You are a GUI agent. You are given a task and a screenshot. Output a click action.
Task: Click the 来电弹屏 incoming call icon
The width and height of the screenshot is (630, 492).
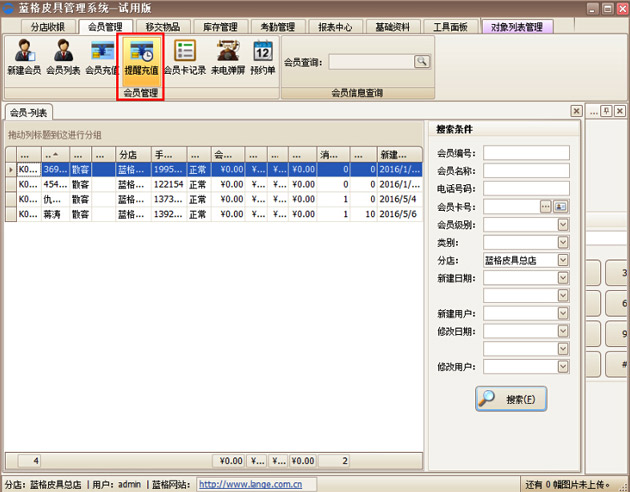tap(227, 56)
